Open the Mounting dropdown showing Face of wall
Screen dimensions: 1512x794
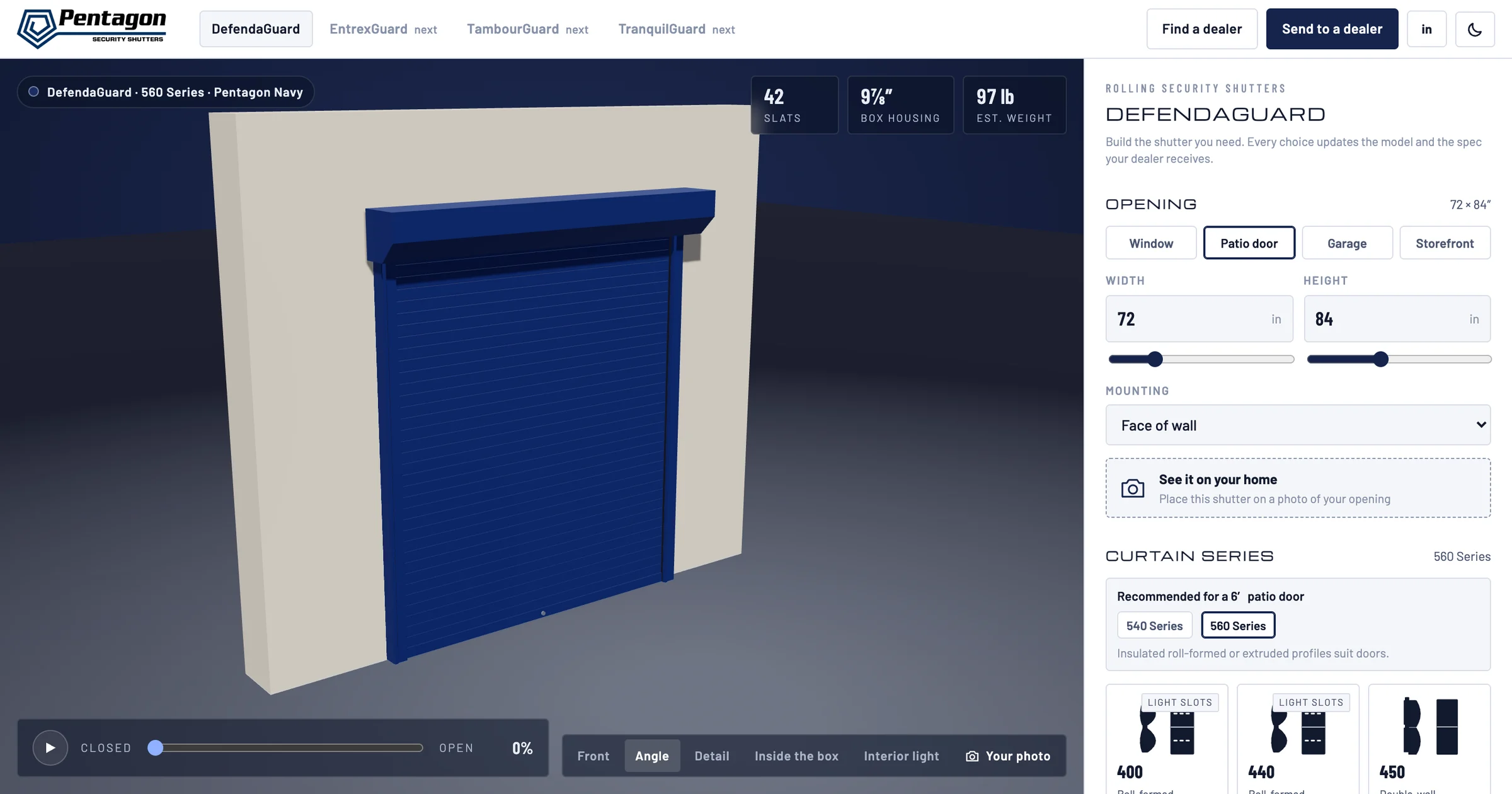coord(1298,425)
